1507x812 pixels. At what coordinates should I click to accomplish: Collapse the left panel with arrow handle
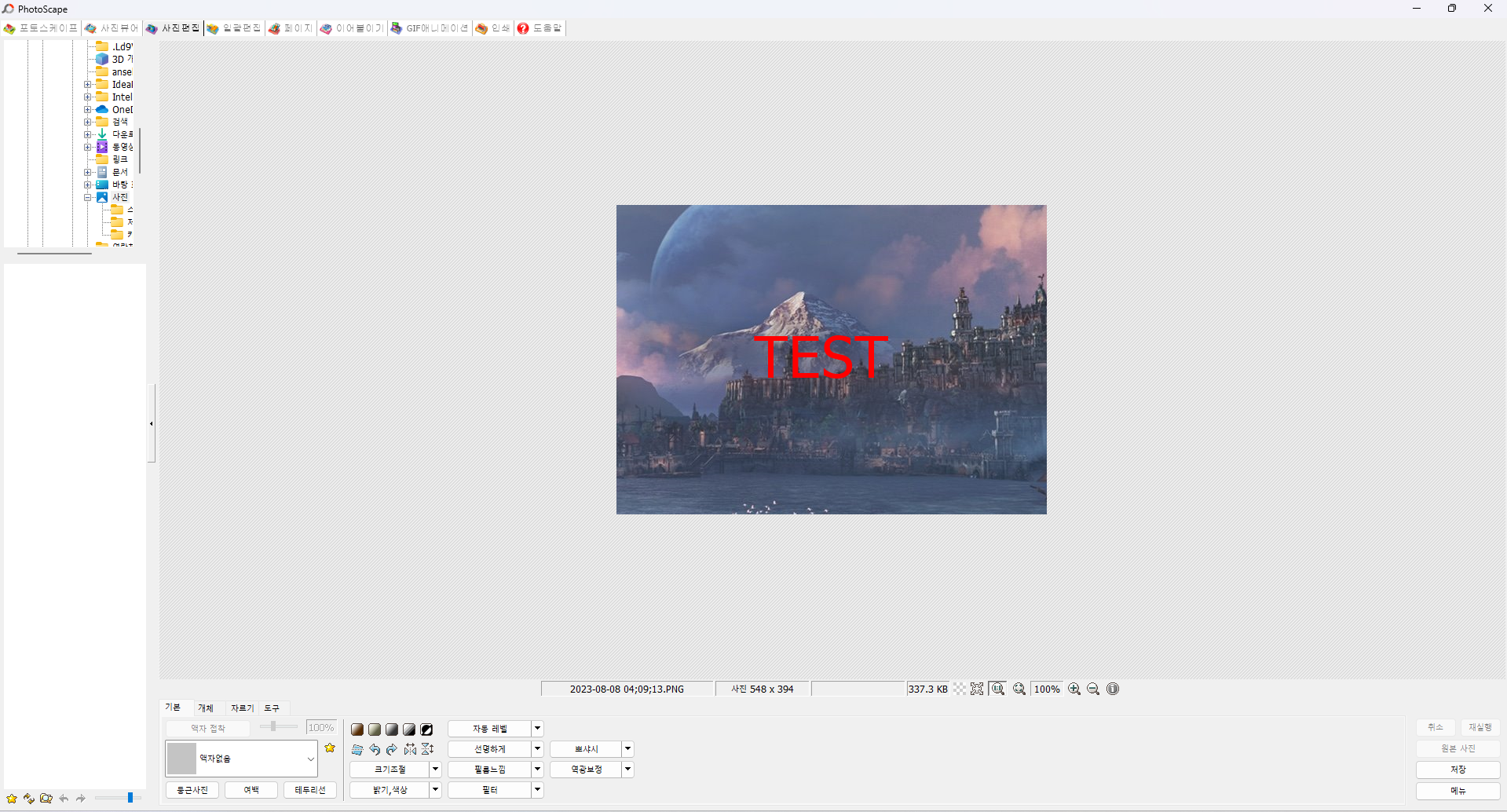click(152, 423)
